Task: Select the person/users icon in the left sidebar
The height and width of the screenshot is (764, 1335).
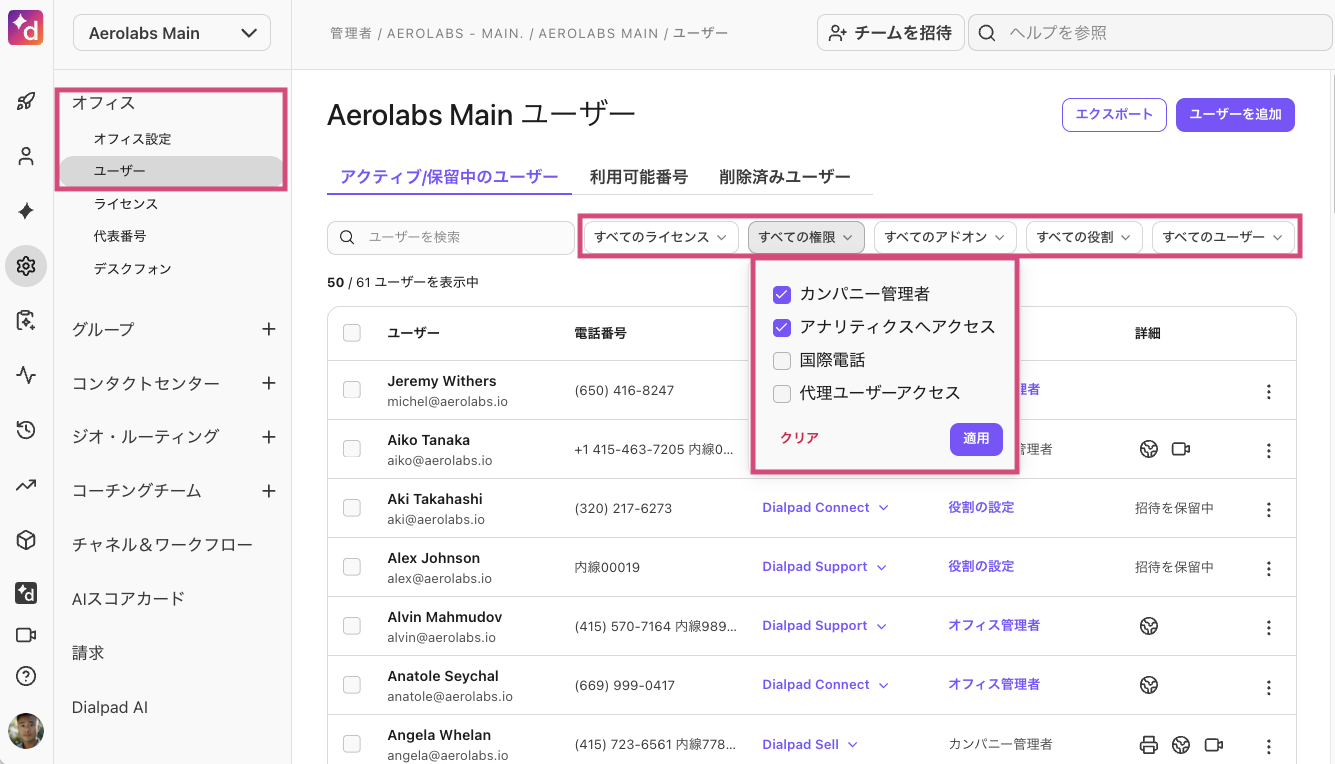Action: 26,155
